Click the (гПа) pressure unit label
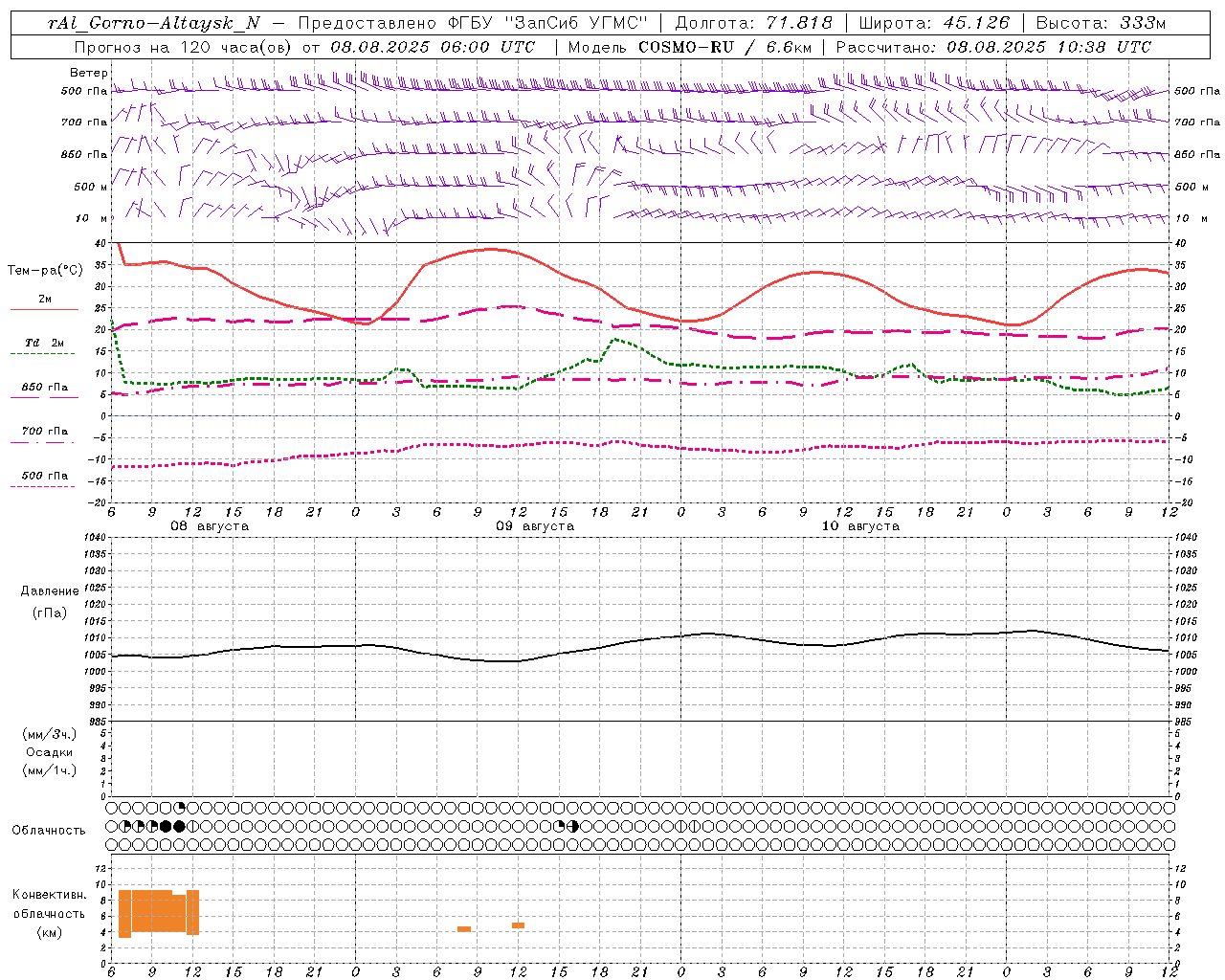Viewport: 1225px width, 980px height. tap(49, 613)
